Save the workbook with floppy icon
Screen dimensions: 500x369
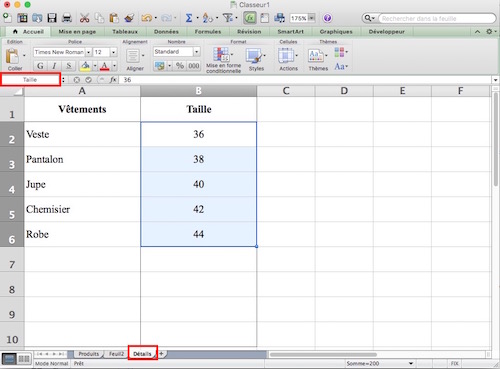52,18
